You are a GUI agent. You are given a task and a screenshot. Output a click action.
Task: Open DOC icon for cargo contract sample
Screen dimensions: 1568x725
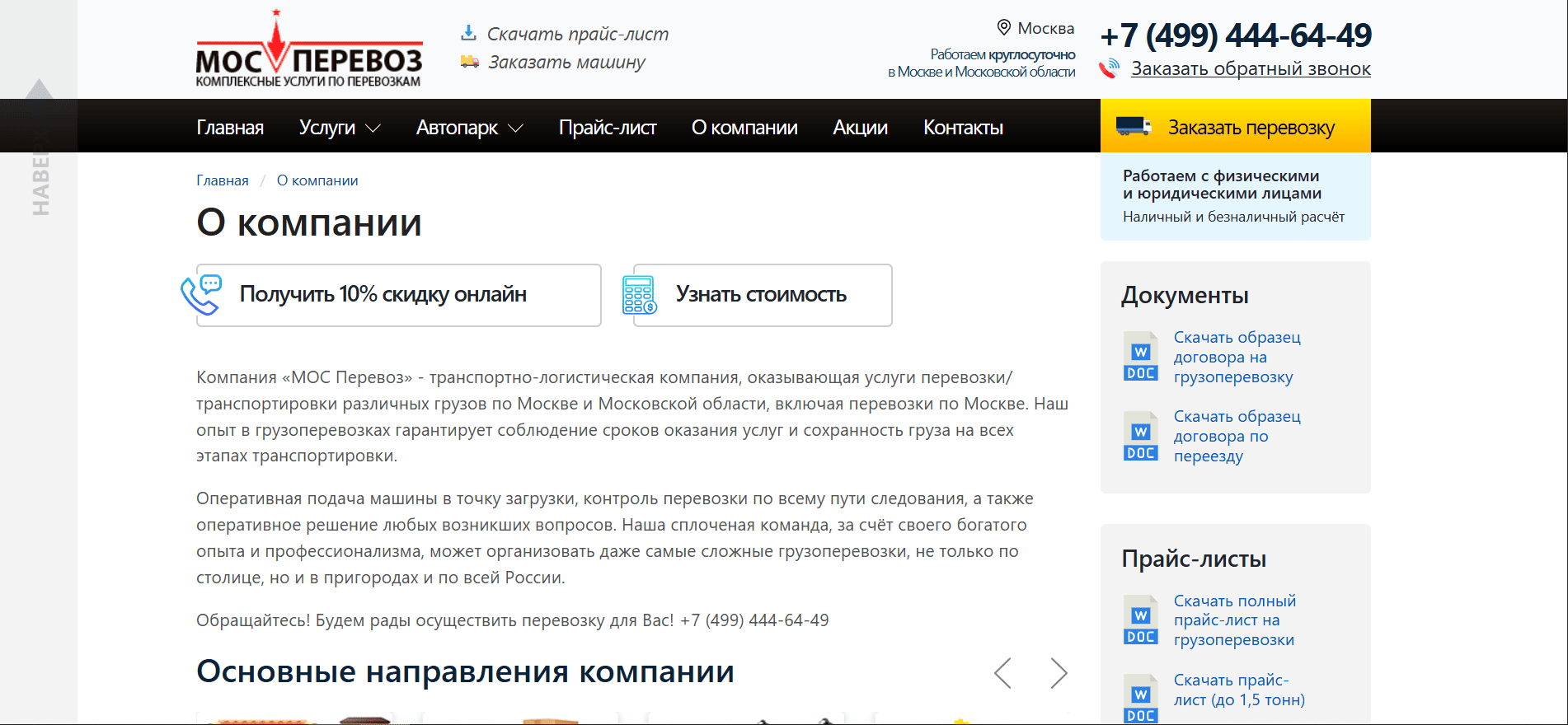[1140, 357]
